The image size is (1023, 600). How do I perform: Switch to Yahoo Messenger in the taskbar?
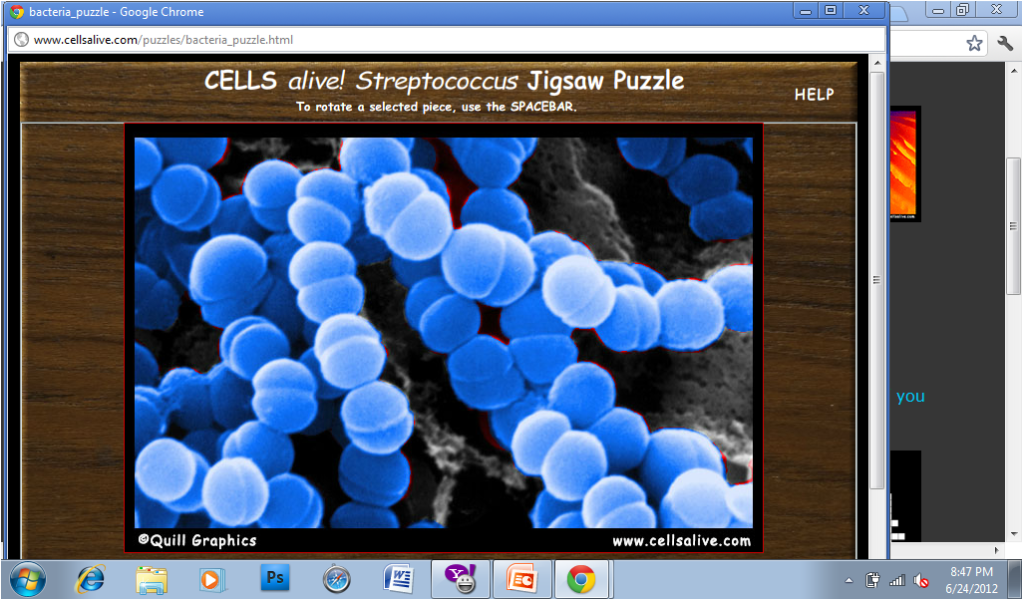pyautogui.click(x=459, y=579)
